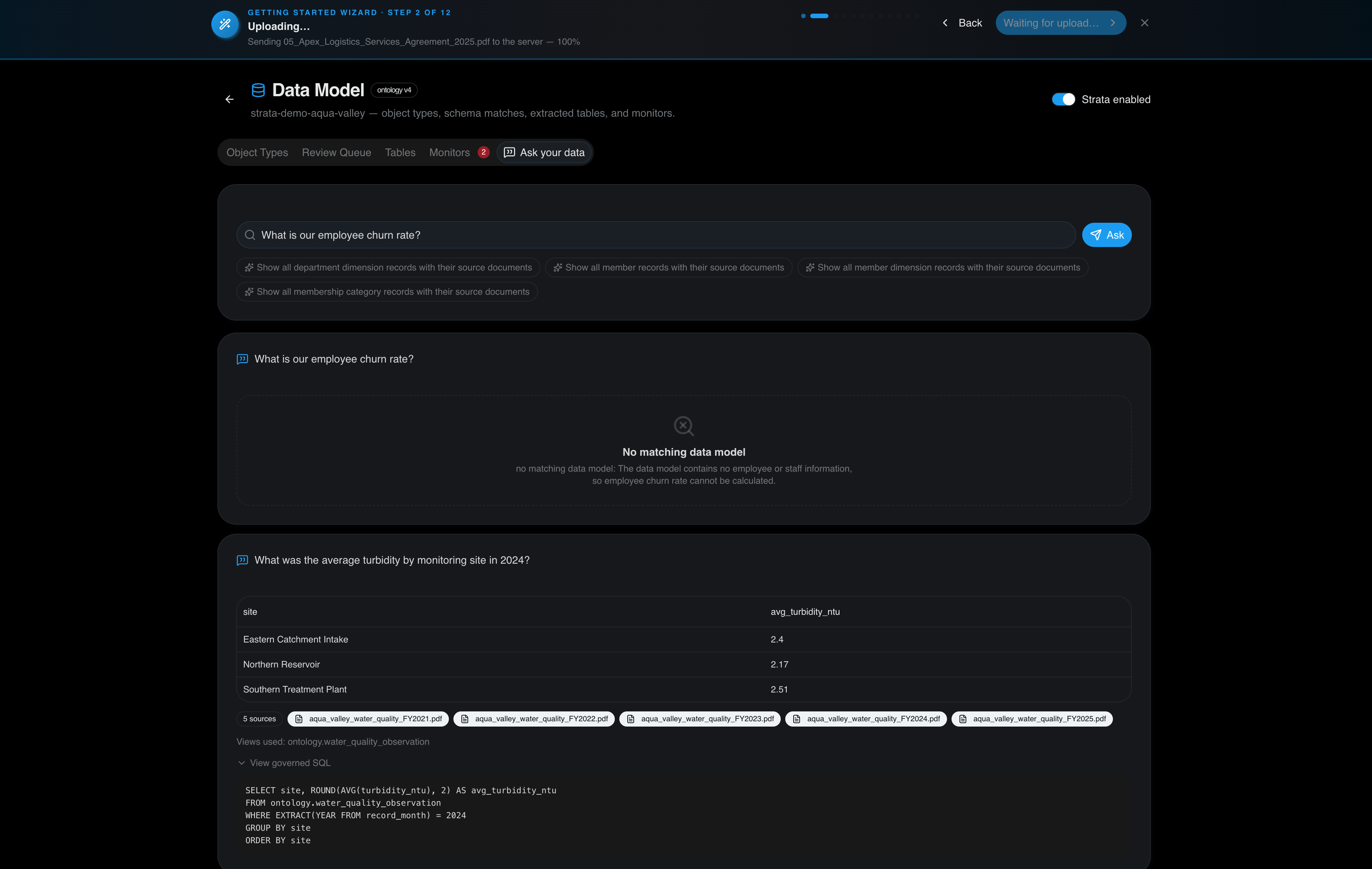Switch to the Monitors tab

coord(449,152)
